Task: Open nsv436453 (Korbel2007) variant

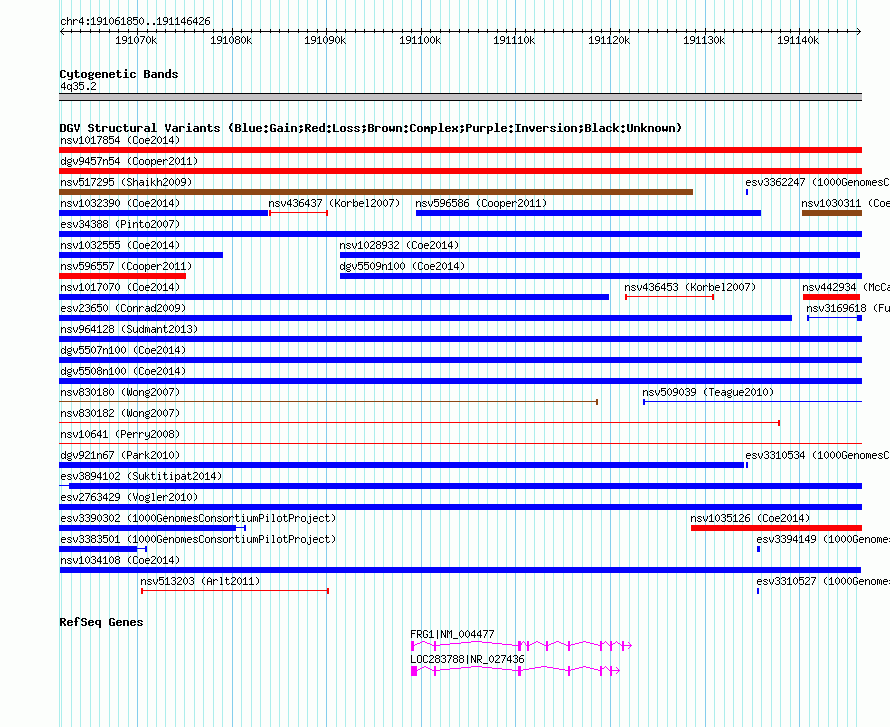Action: point(669,297)
